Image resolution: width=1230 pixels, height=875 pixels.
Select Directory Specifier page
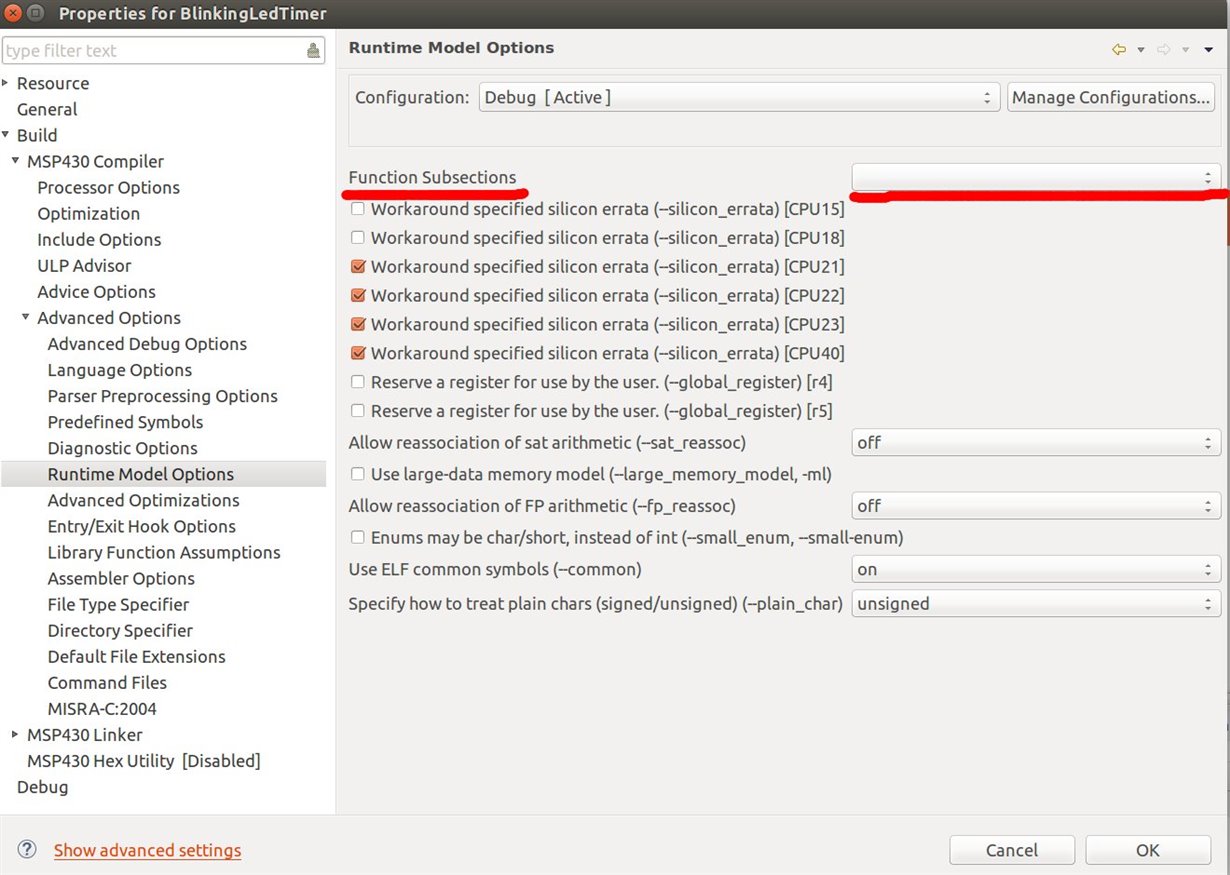(x=120, y=630)
